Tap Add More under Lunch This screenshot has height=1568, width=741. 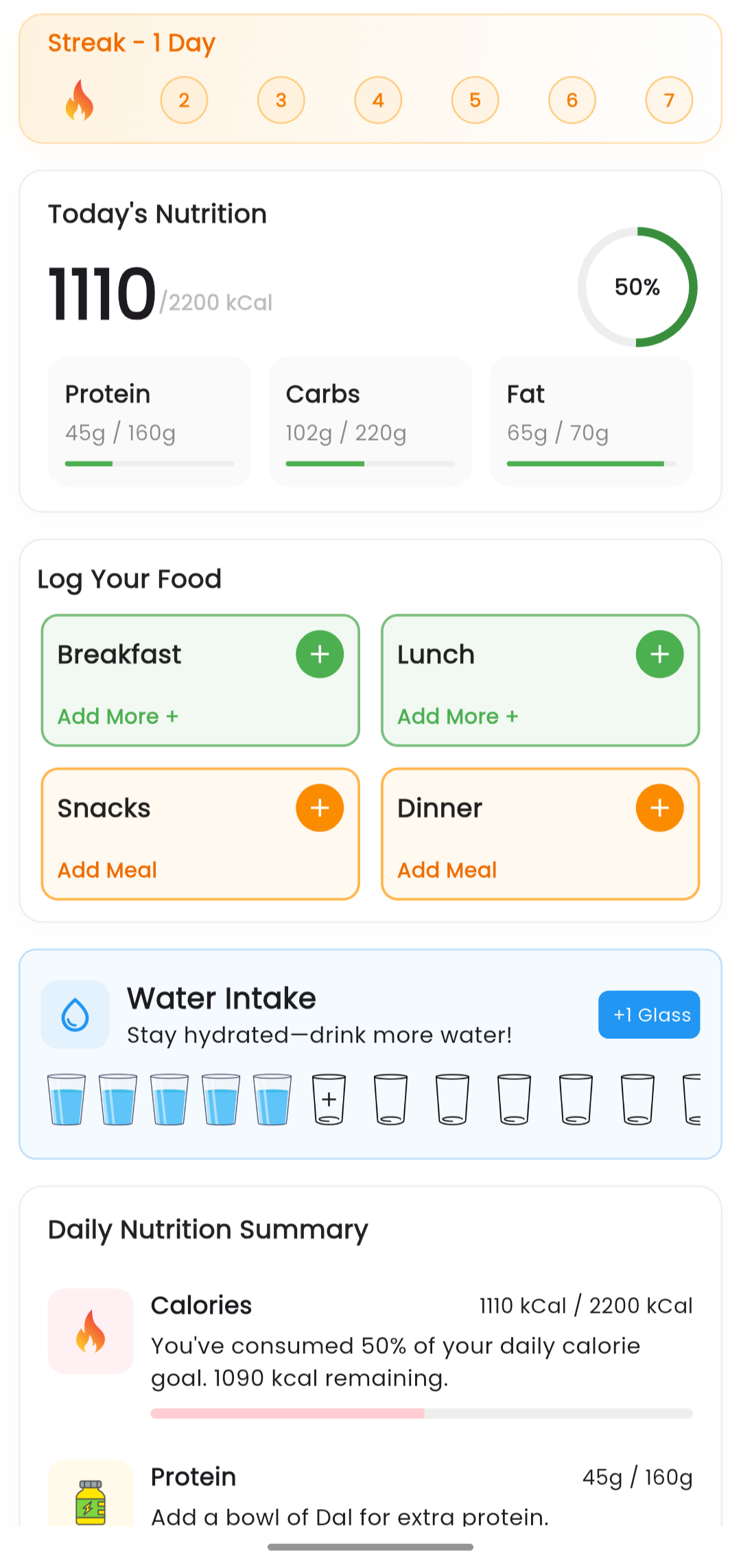(458, 716)
